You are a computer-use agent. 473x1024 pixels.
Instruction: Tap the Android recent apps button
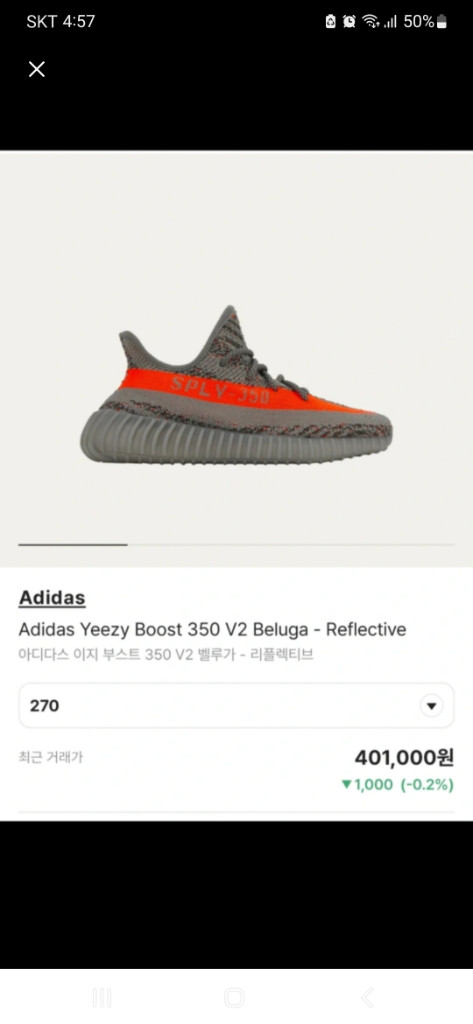click(x=102, y=997)
